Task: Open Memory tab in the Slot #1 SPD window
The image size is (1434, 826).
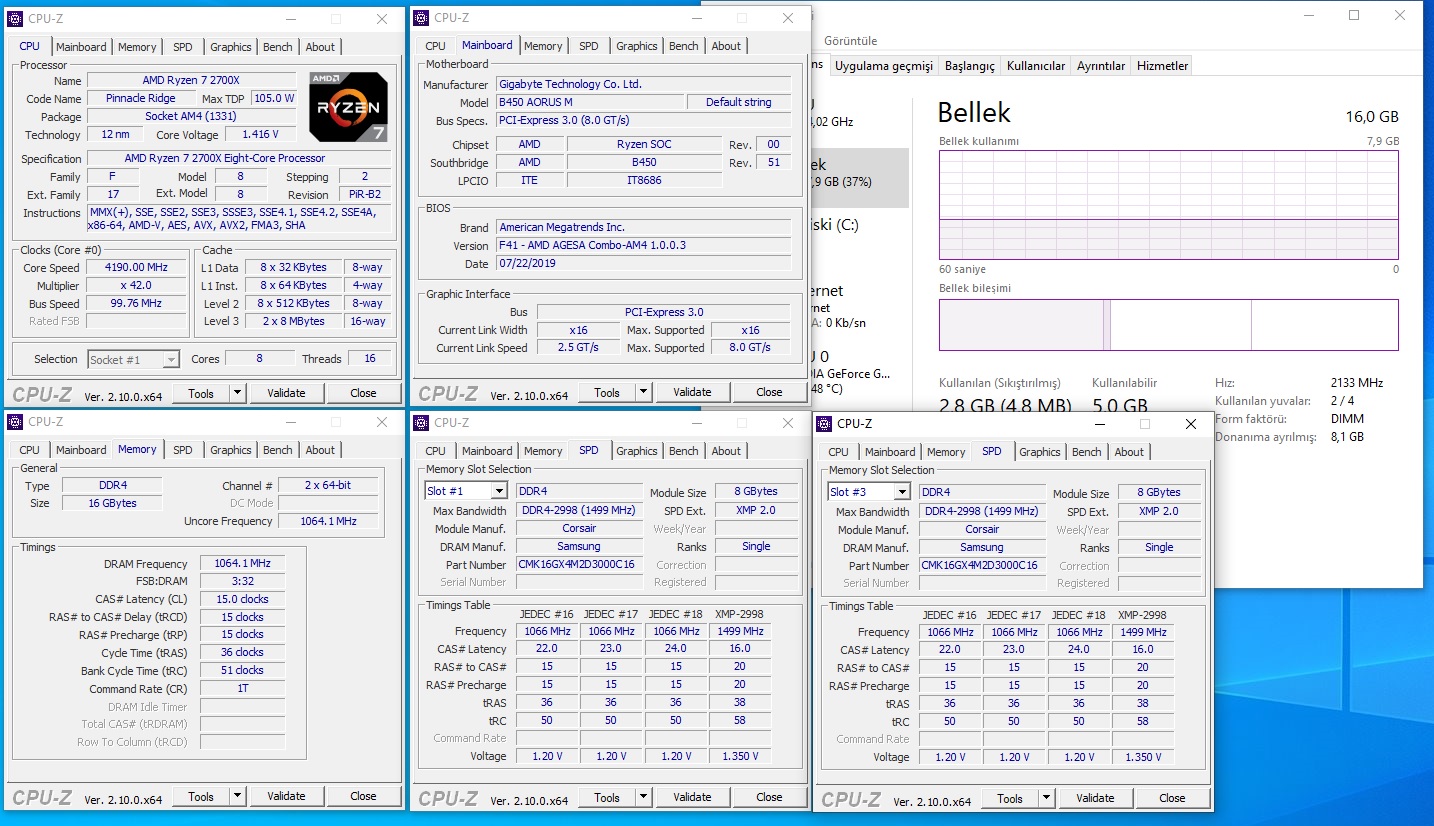Action: pos(543,451)
